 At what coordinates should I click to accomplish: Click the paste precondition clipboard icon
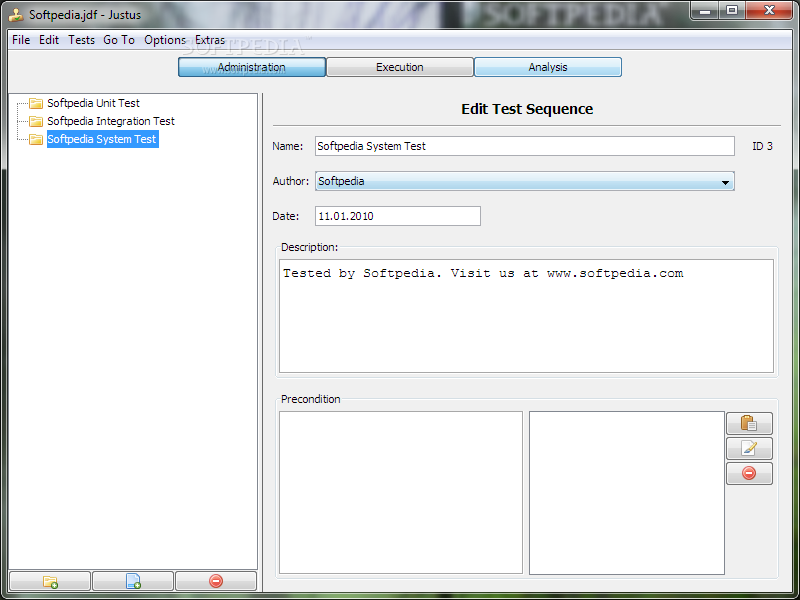pyautogui.click(x=749, y=423)
